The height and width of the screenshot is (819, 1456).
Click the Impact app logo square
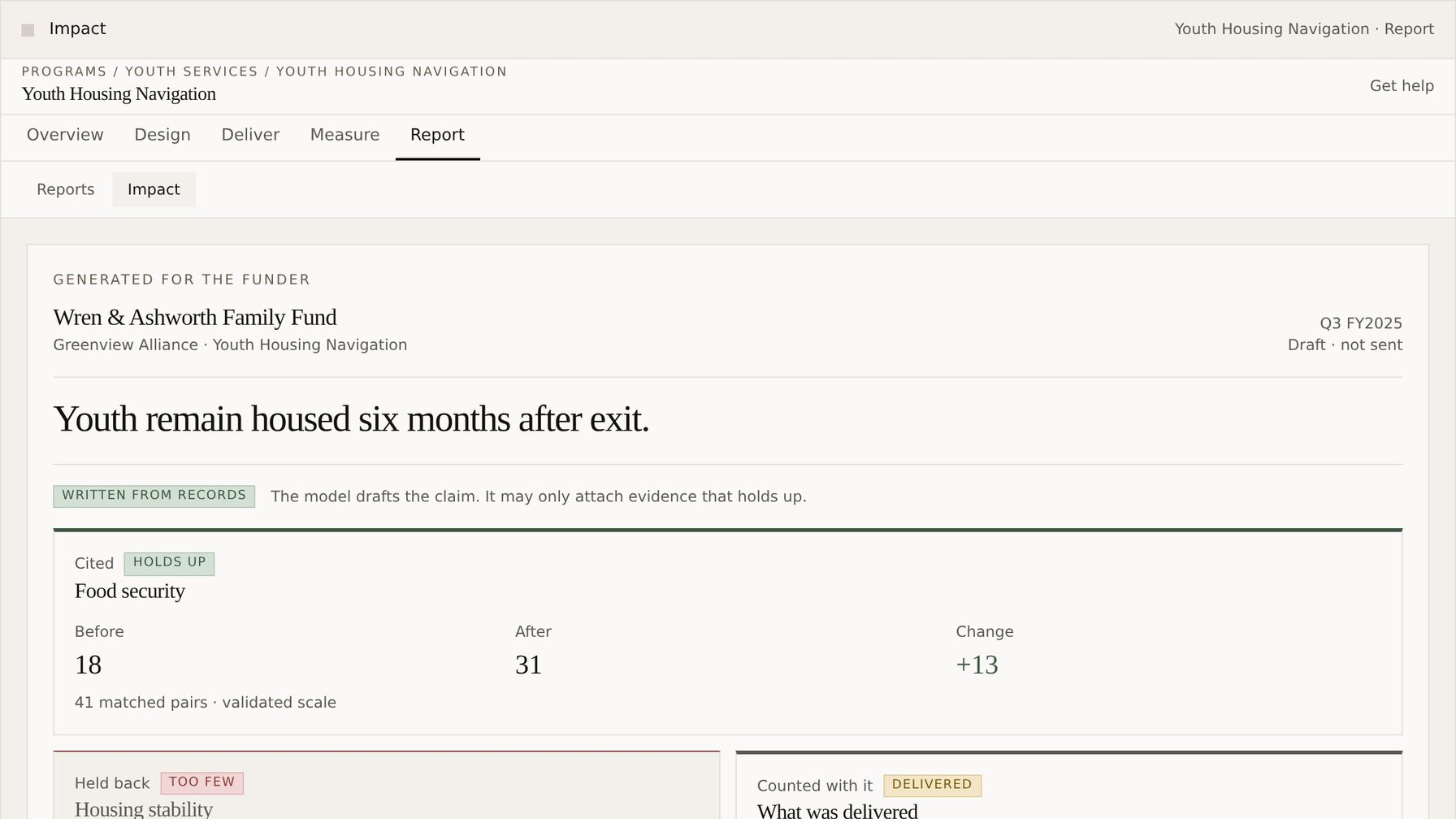pos(28,30)
